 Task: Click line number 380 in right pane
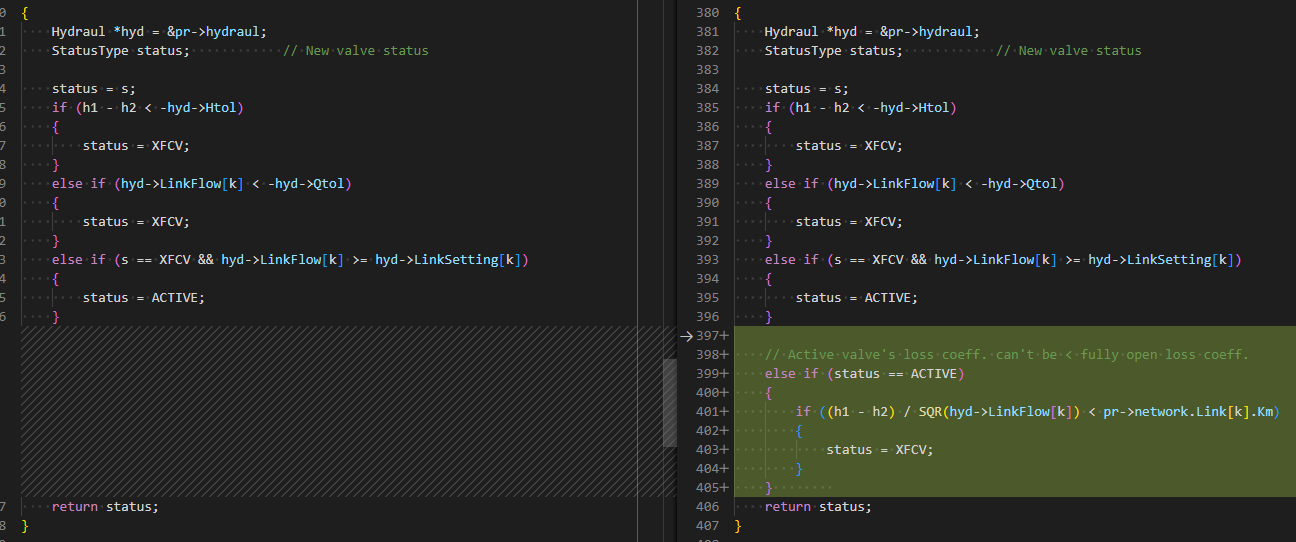706,13
